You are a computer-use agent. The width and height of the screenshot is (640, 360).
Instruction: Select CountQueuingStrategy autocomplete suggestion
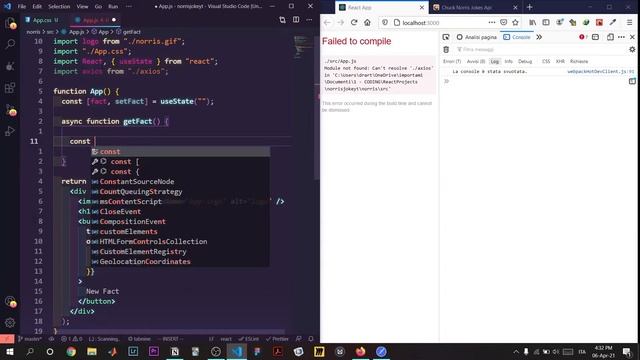click(180, 191)
